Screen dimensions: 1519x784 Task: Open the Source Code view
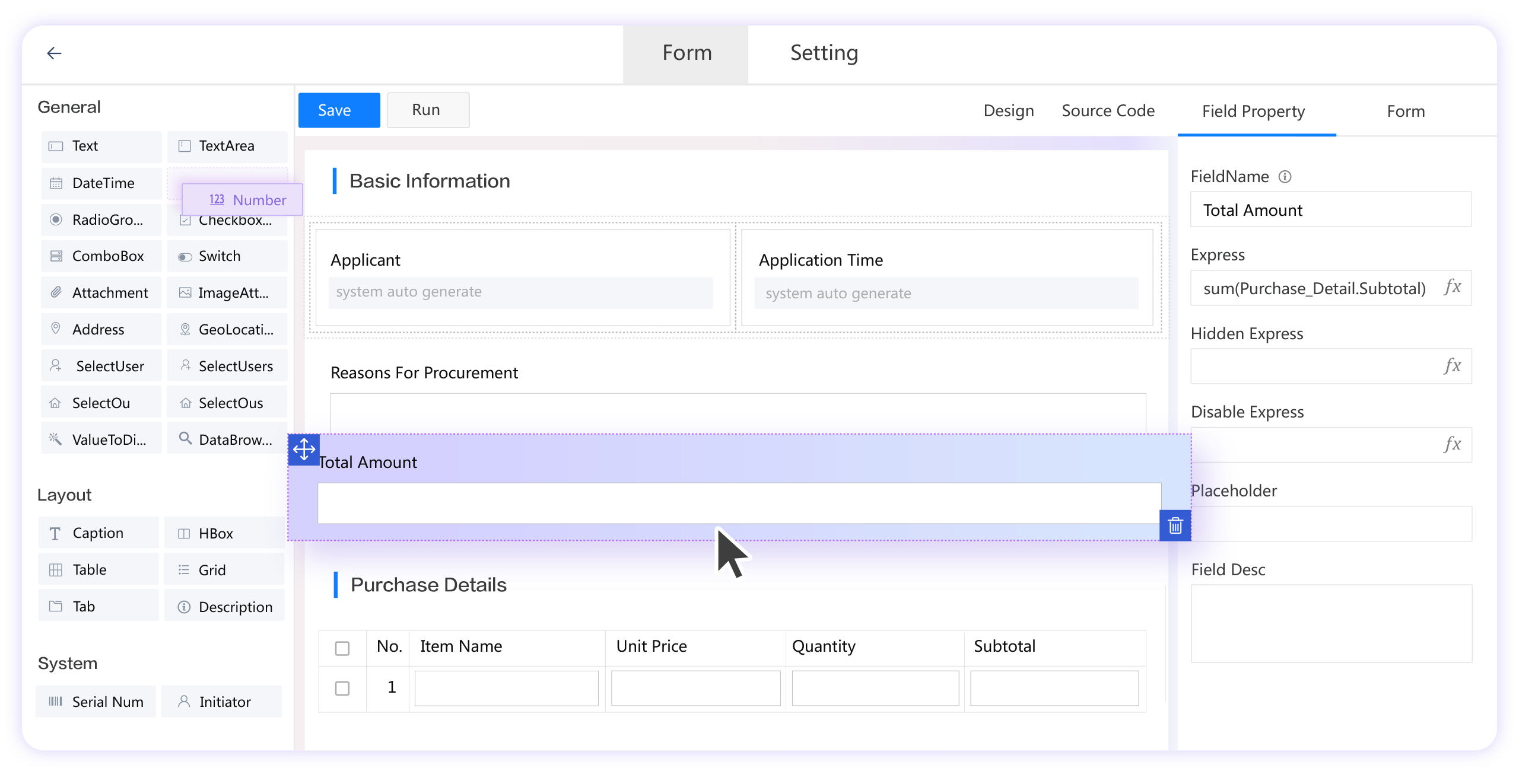tap(1107, 110)
